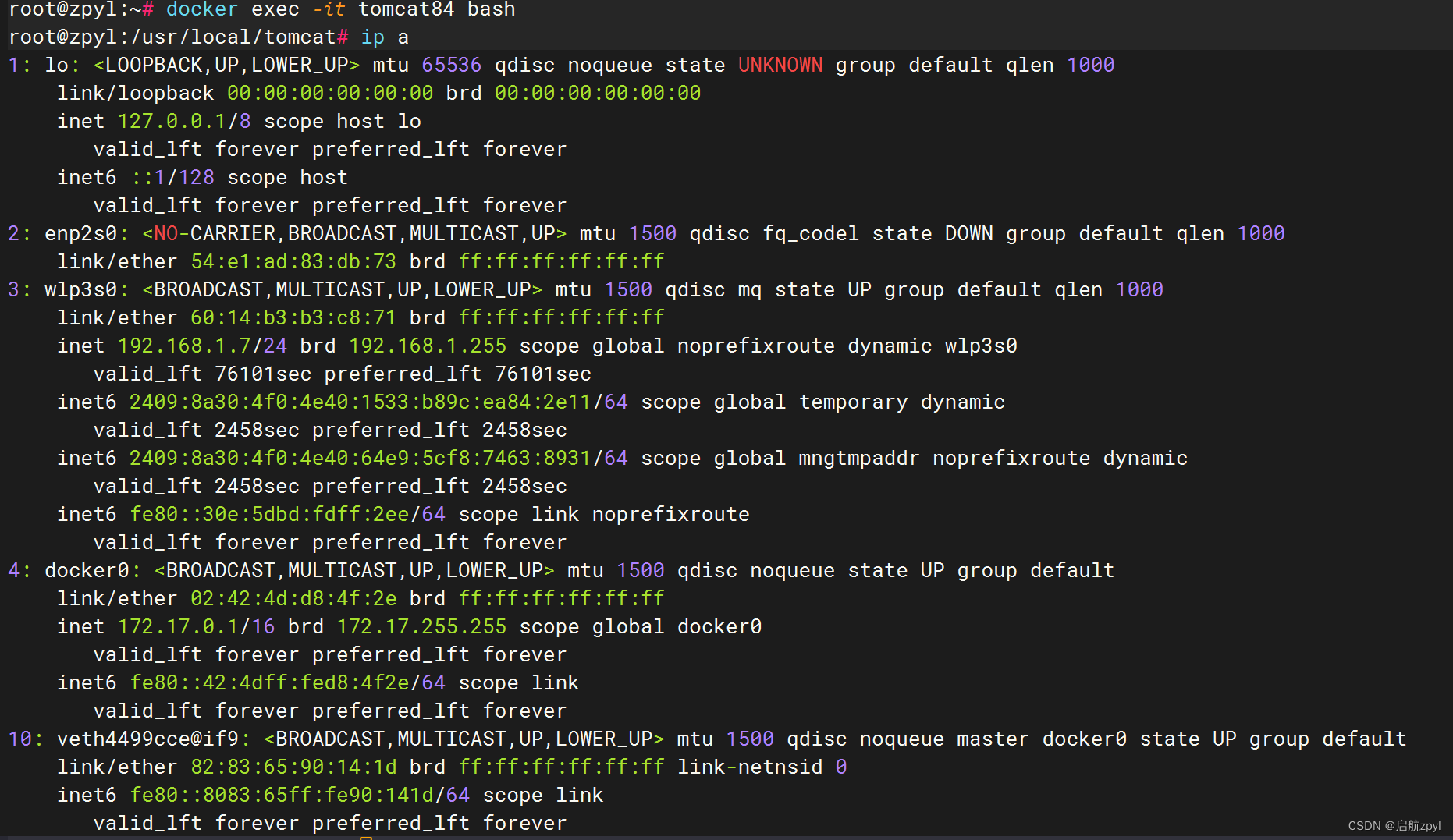Screen dimensions: 1453x840
Task: Click MAC address 54:e1:ad:83:db:73
Action: click(x=293, y=261)
